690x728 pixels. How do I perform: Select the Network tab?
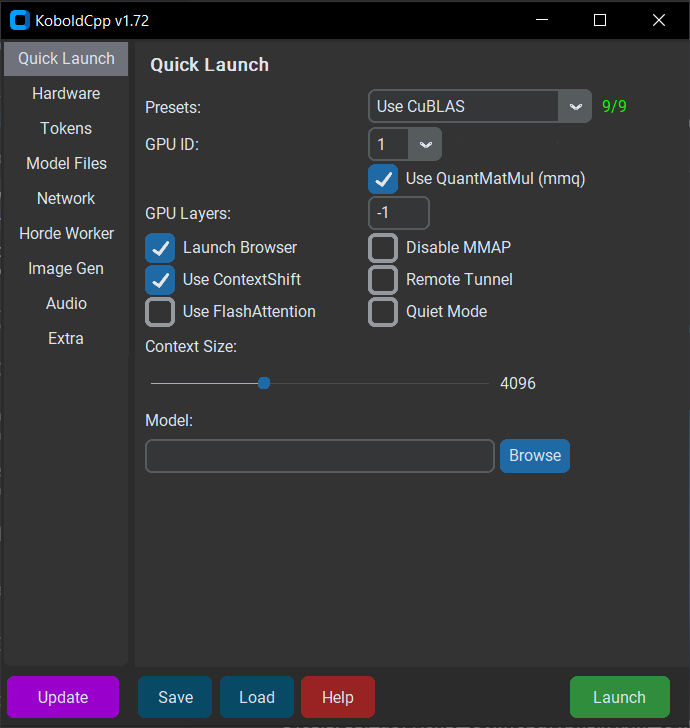66,199
